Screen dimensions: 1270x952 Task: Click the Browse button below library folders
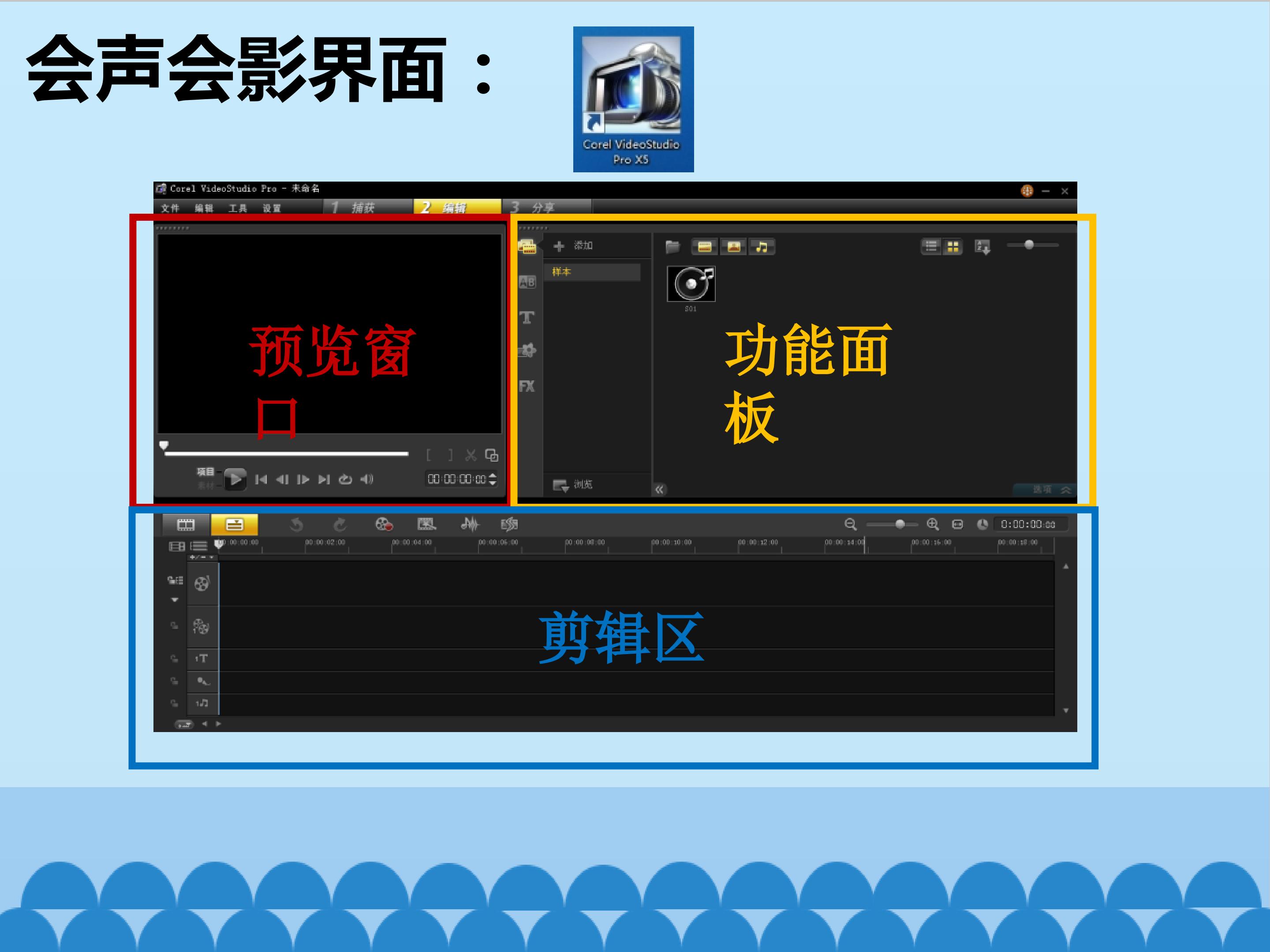coord(572,485)
